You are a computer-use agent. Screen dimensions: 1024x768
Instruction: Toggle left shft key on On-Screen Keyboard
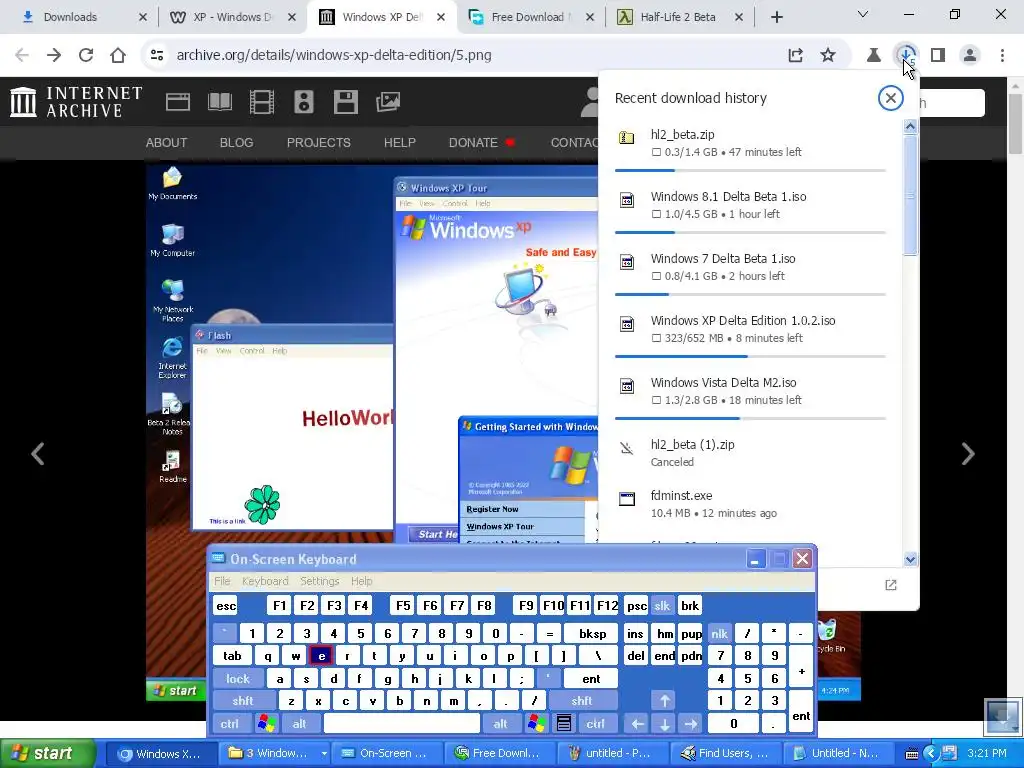click(x=243, y=701)
